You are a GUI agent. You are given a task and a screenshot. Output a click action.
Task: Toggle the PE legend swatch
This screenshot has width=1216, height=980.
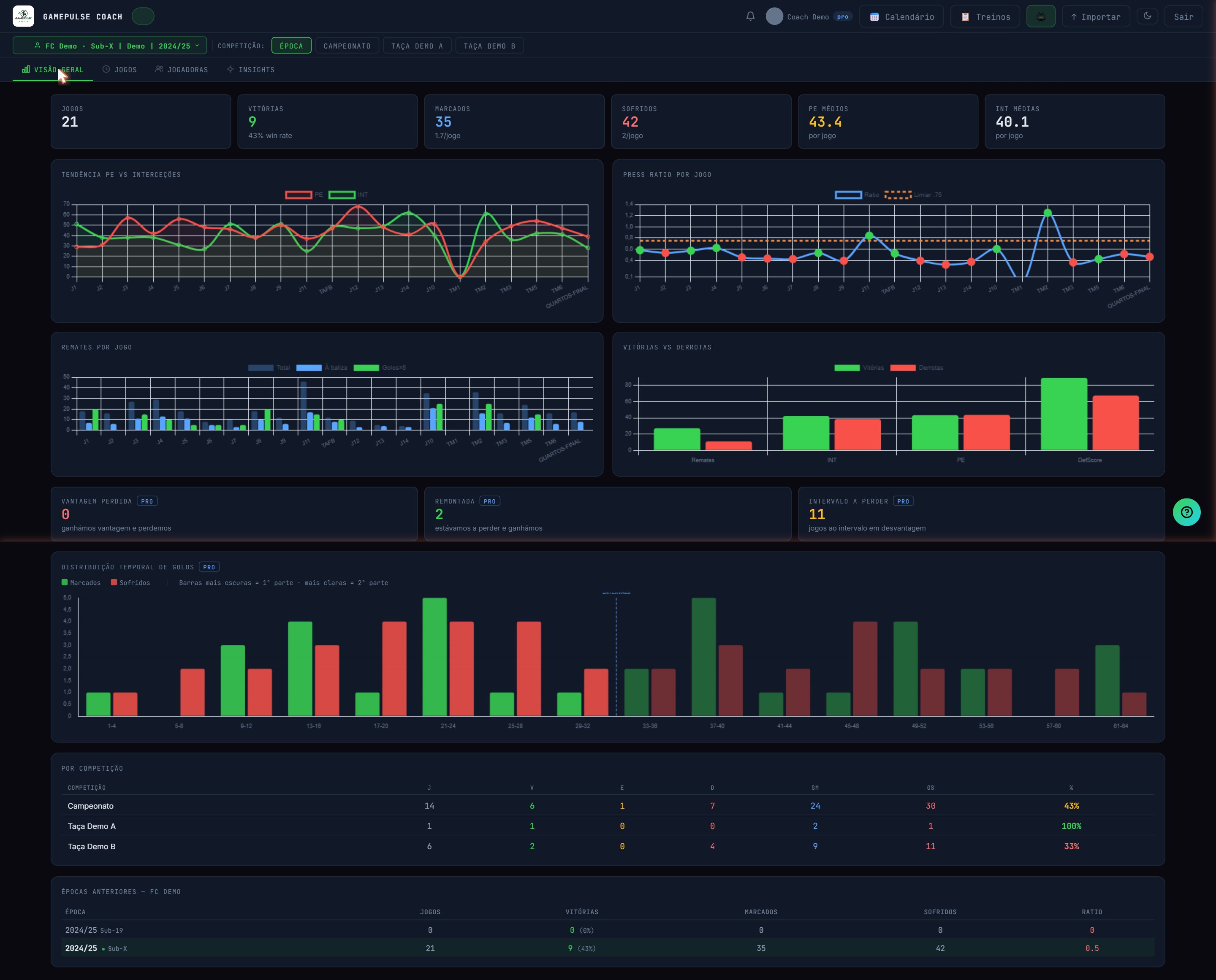point(299,195)
